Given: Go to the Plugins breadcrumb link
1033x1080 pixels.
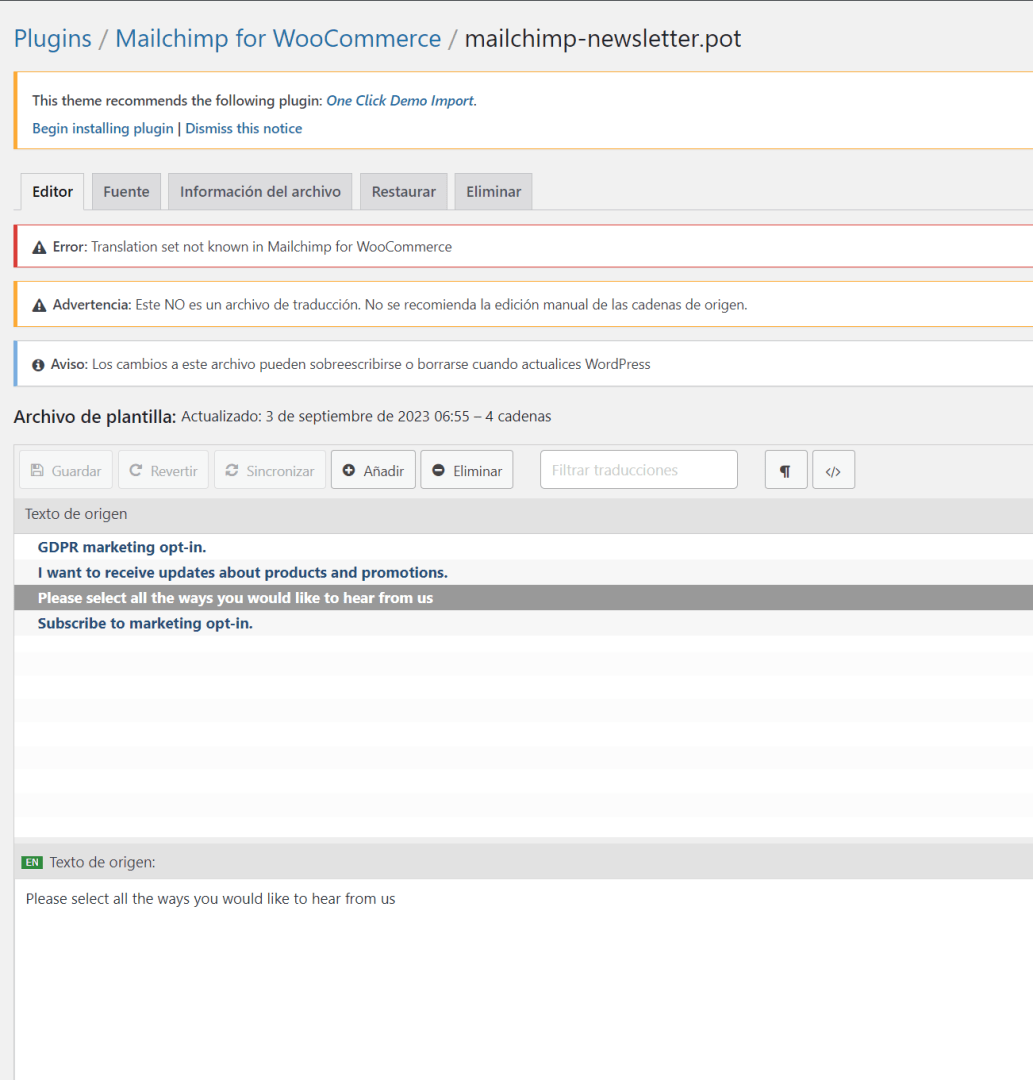Looking at the screenshot, I should click(x=52, y=39).
